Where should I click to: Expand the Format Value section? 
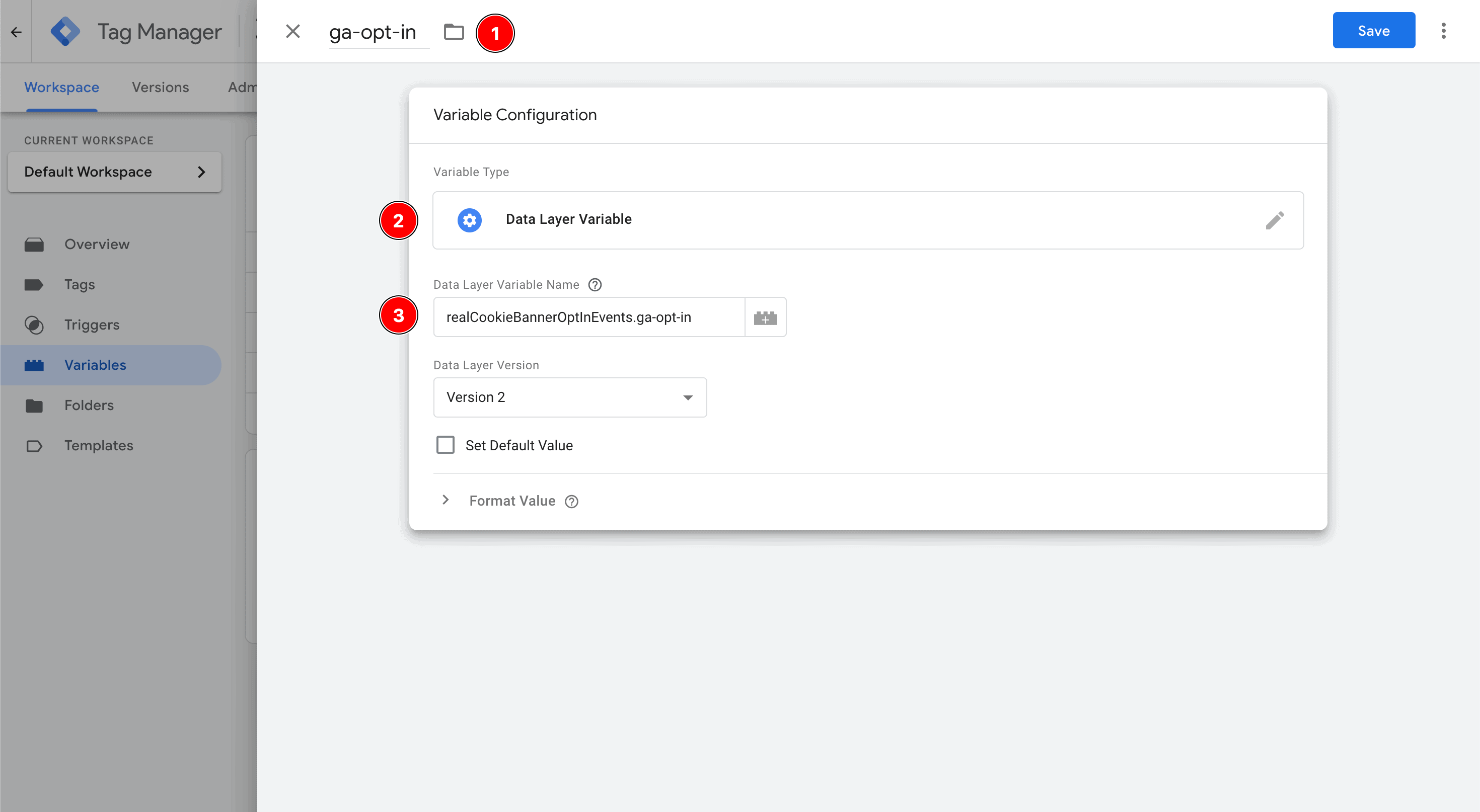[x=446, y=500]
